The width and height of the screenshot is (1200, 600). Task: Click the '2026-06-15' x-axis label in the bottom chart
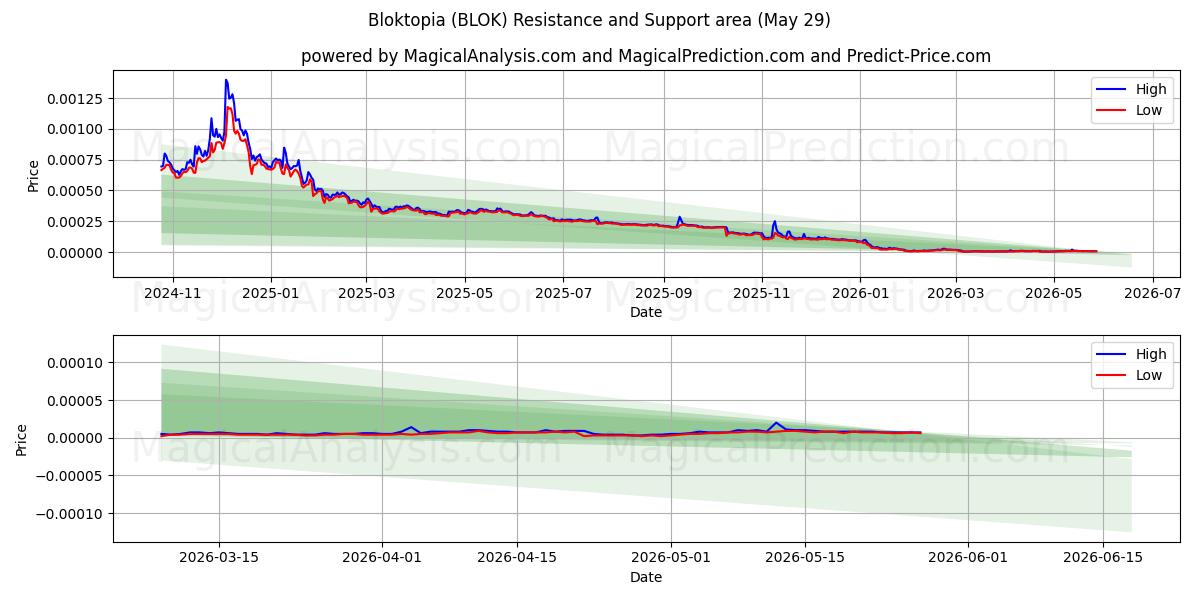pos(1102,558)
